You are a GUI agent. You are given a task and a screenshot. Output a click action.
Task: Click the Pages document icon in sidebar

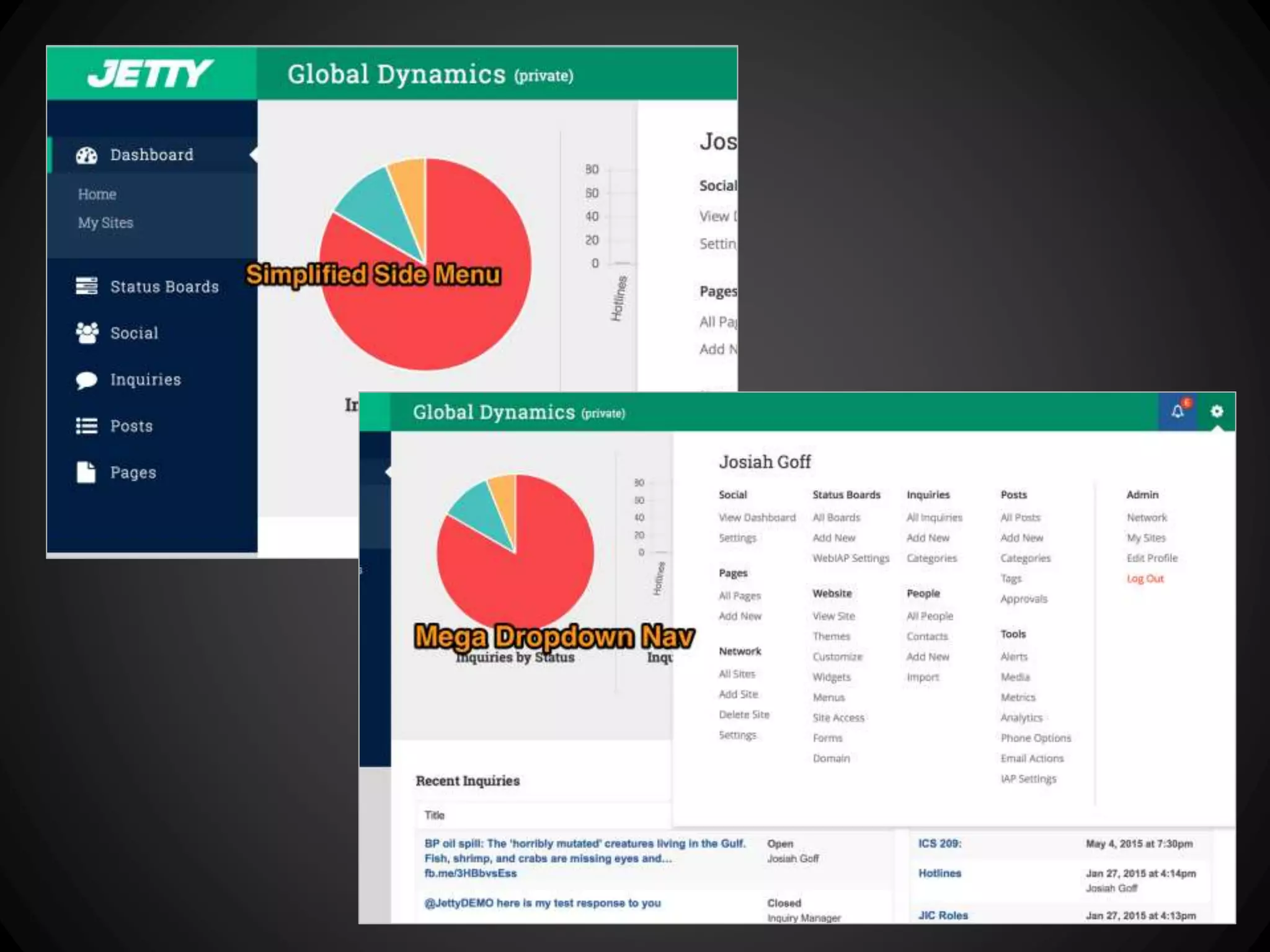(86, 472)
